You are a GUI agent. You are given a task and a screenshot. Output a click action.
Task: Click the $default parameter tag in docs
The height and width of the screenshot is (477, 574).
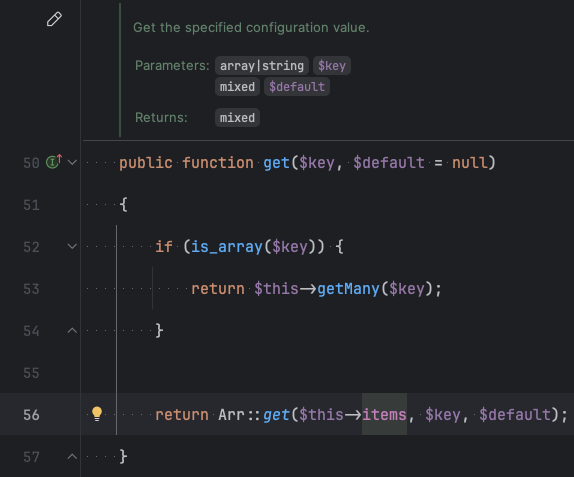[x=297, y=87]
